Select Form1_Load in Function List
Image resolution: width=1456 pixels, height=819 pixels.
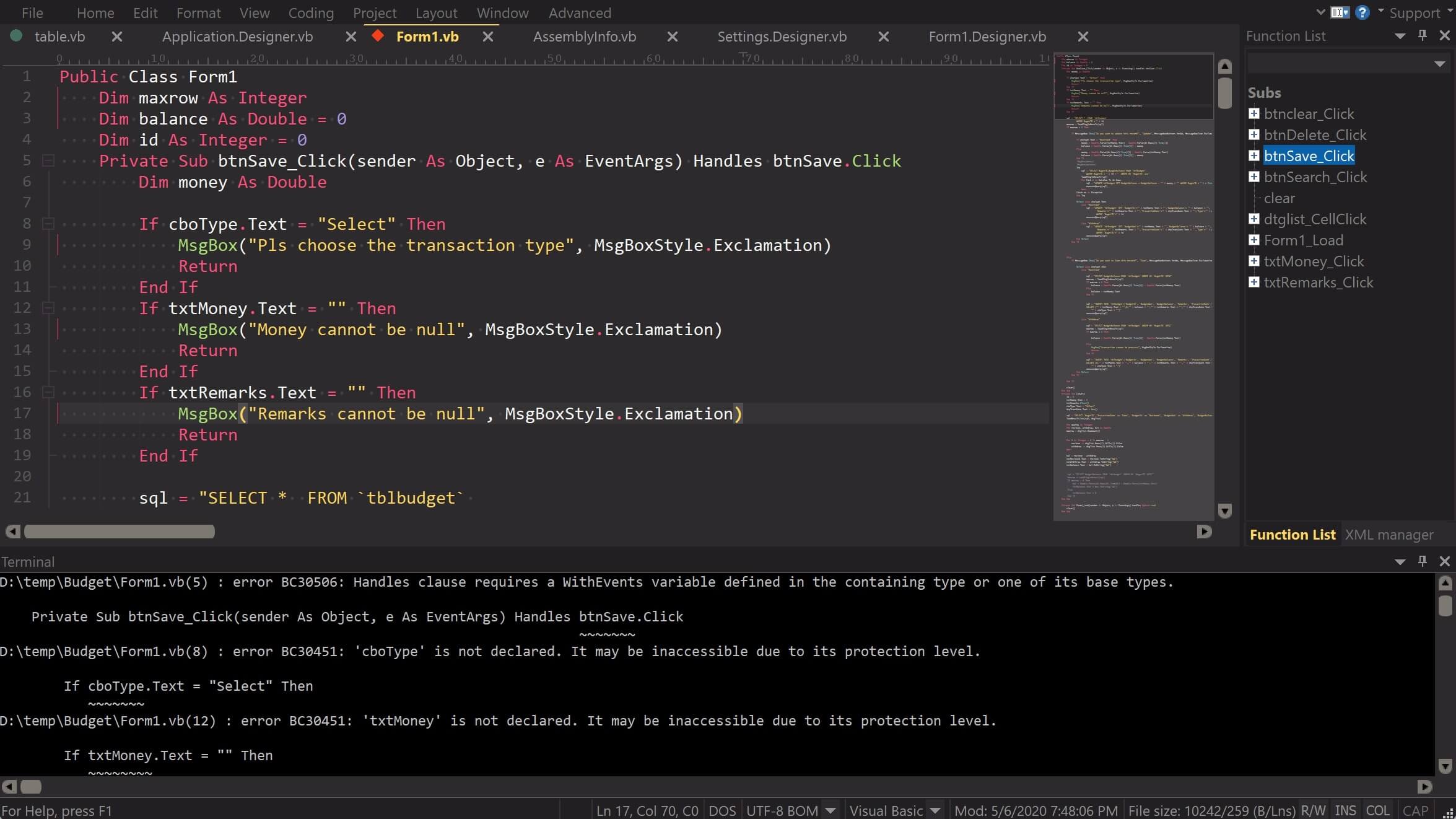click(1304, 240)
